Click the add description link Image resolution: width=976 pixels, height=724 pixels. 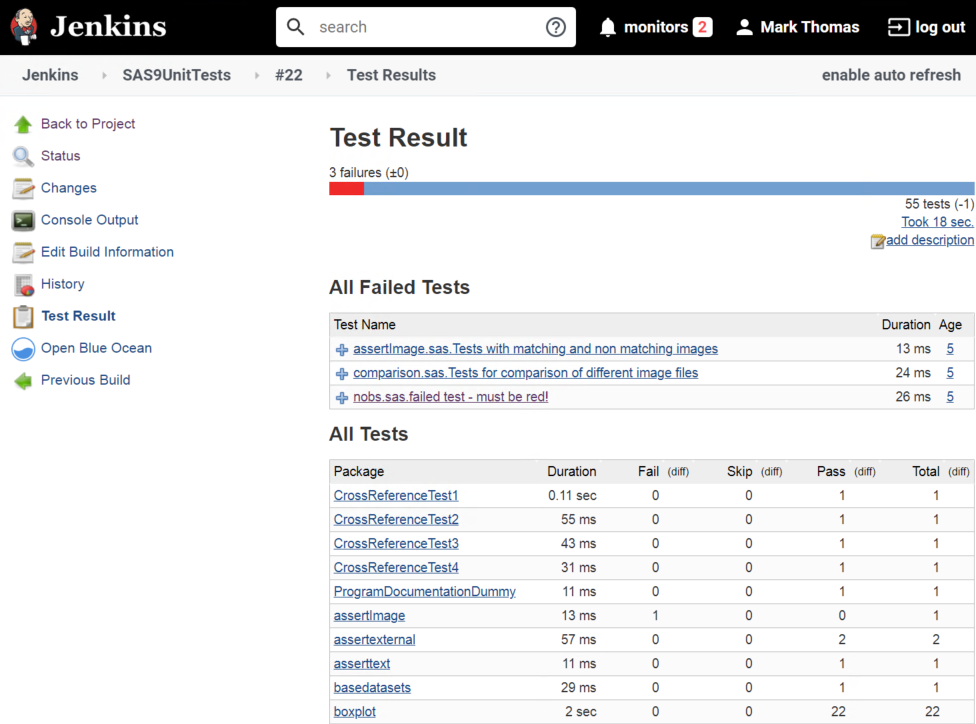point(929,240)
